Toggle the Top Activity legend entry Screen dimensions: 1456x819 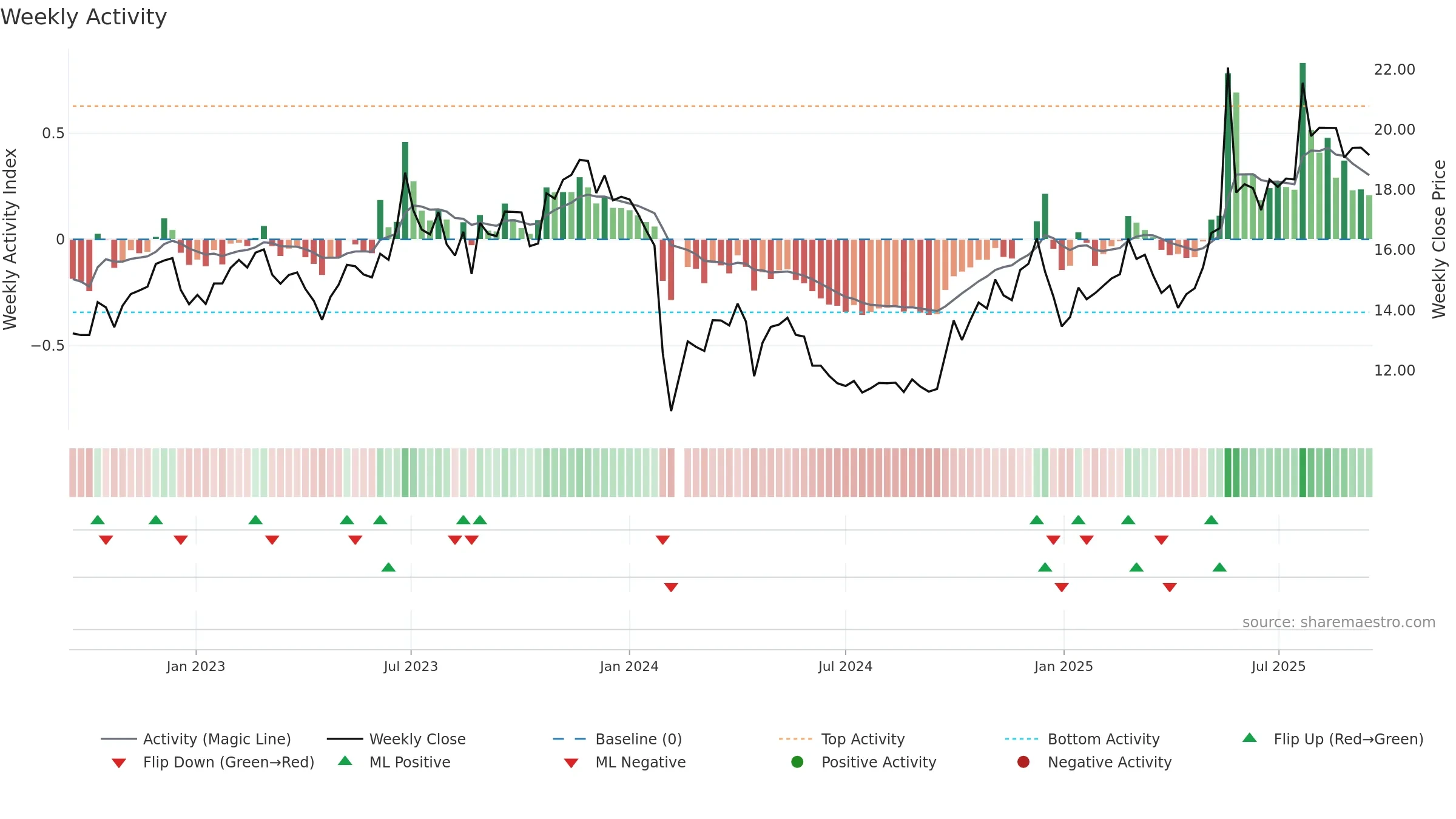tap(841, 739)
